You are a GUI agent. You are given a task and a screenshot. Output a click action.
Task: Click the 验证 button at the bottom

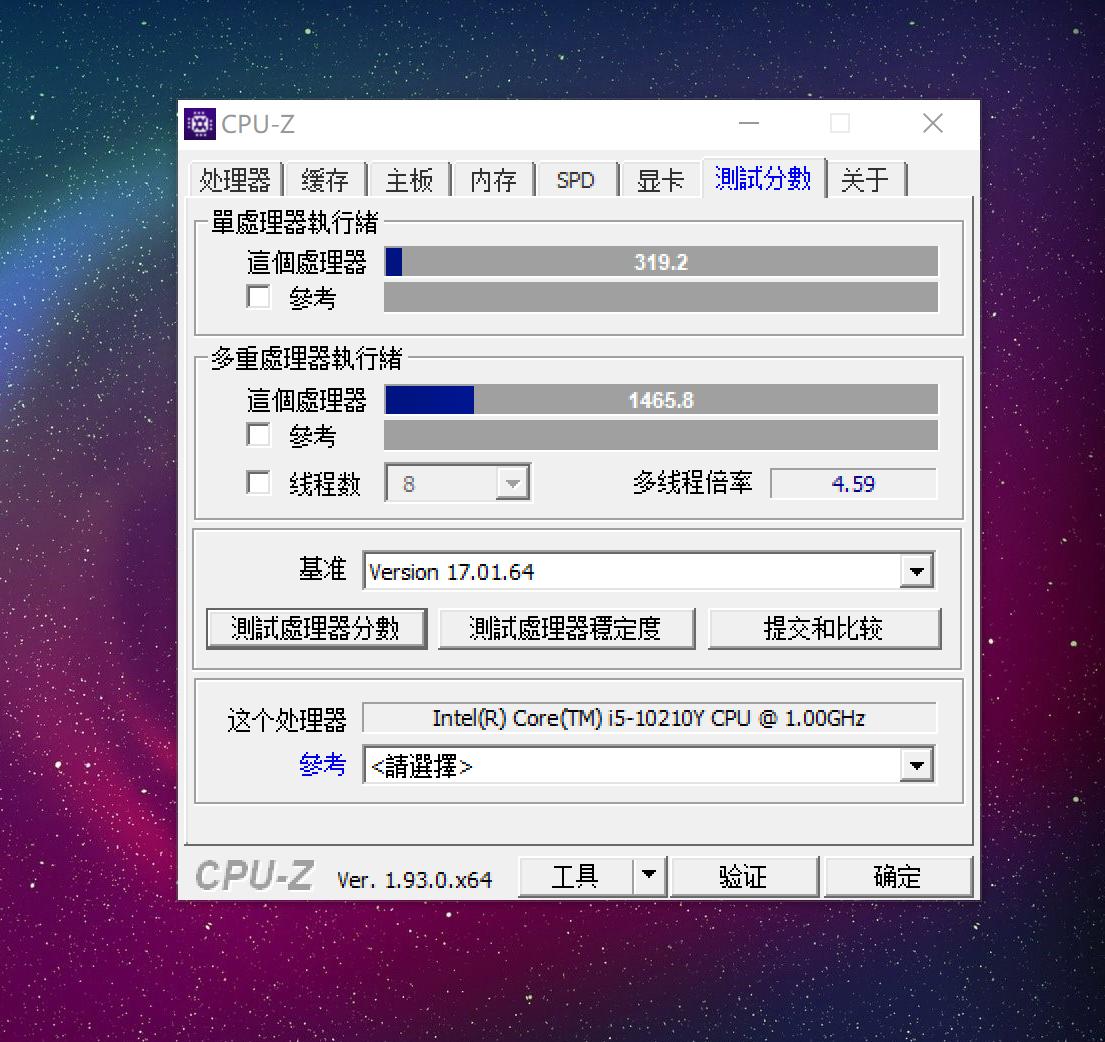745,876
